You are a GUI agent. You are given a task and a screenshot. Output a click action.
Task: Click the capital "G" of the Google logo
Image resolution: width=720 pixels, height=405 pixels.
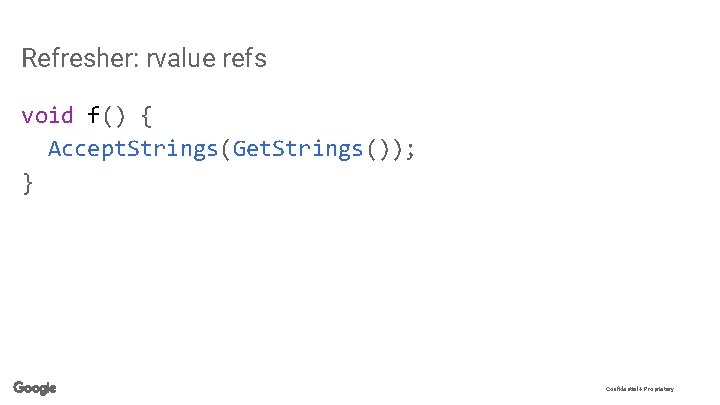tap(19, 388)
